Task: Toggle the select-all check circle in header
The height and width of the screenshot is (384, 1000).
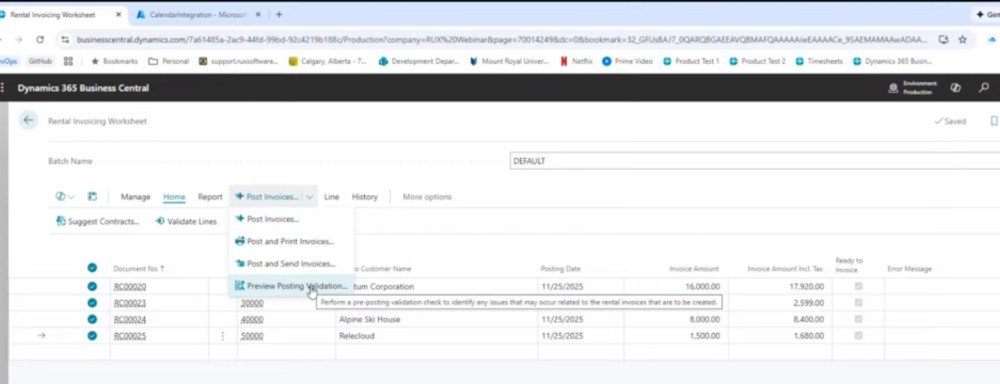Action: (92, 268)
